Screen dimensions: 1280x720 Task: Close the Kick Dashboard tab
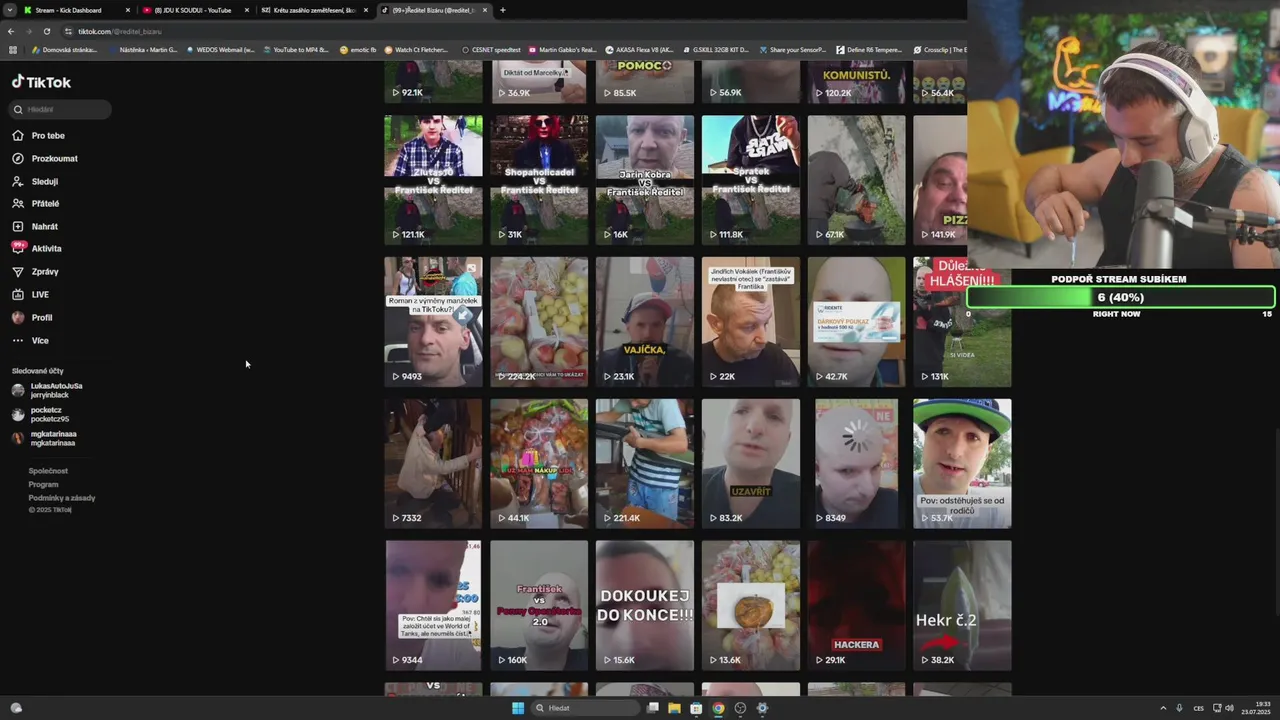click(x=127, y=10)
